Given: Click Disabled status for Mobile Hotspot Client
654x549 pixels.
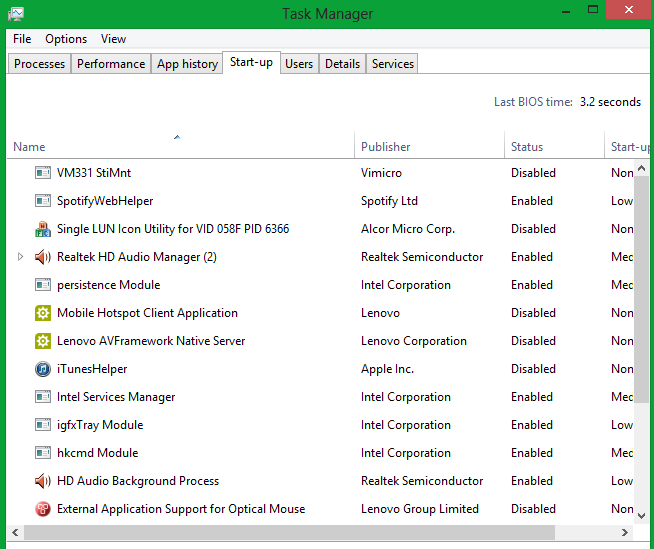Looking at the screenshot, I should 533,313.
